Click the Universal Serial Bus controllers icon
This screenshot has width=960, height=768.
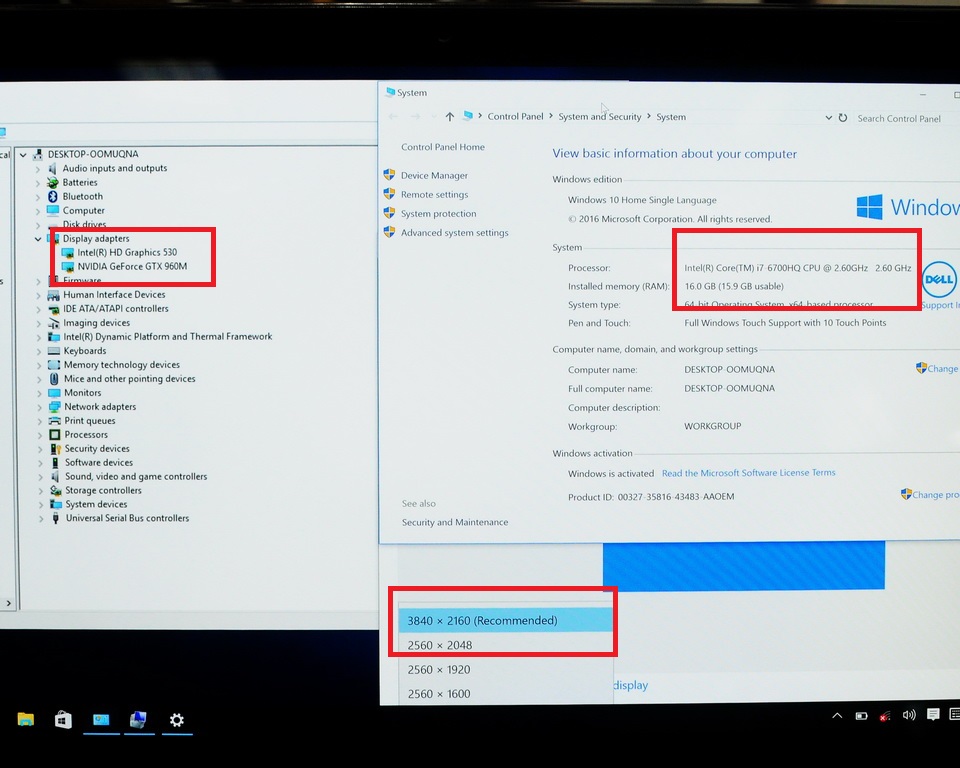pyautogui.click(x=55, y=518)
